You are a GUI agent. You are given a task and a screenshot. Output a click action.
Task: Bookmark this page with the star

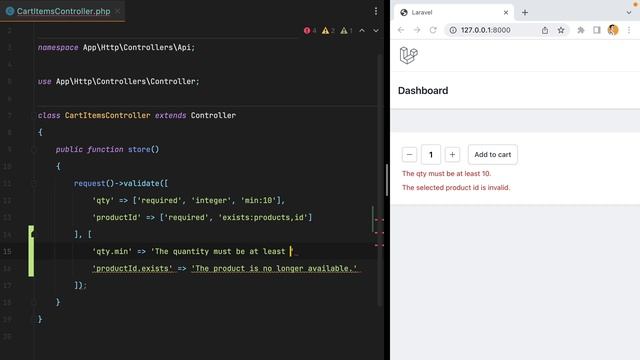point(561,30)
